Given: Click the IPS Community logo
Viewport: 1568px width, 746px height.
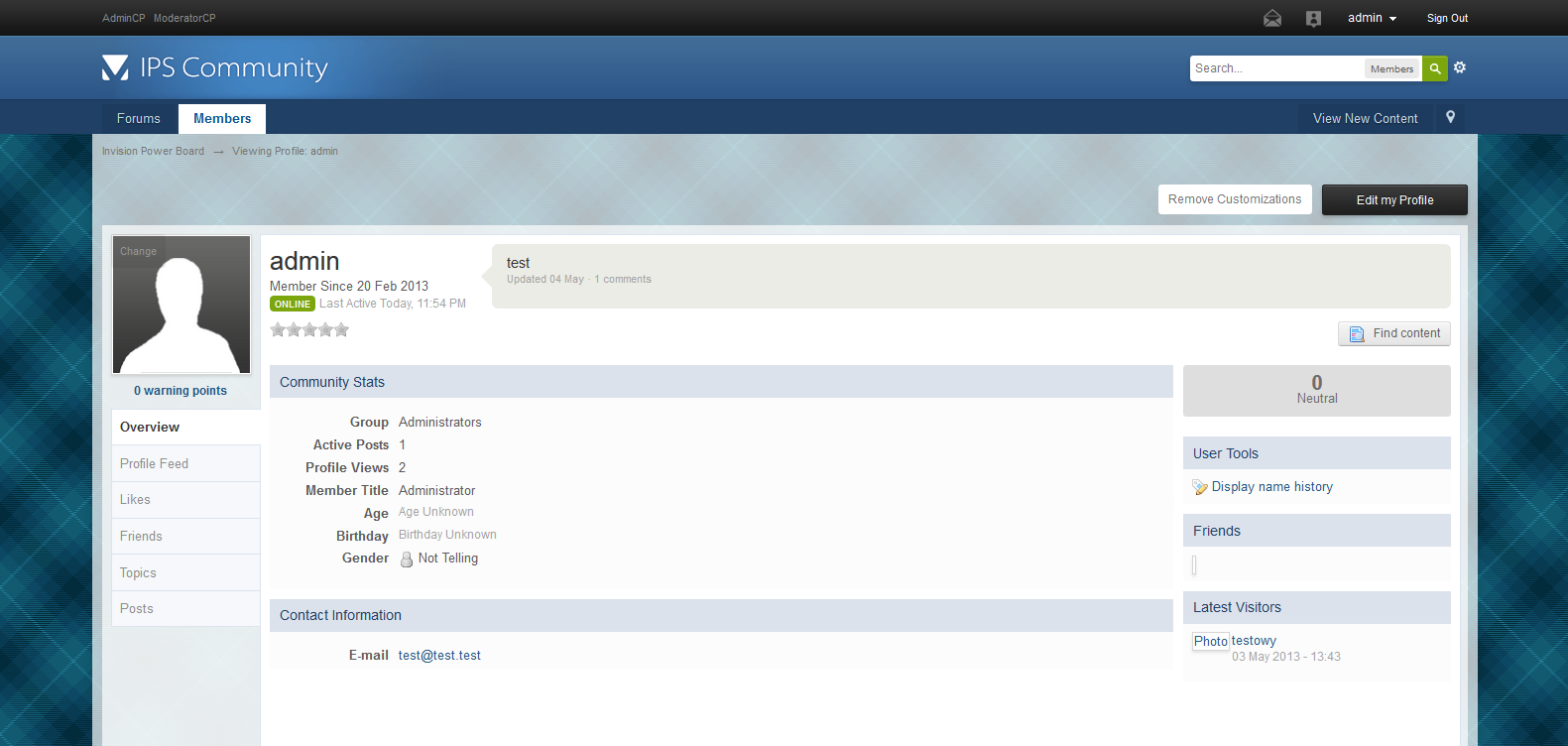Looking at the screenshot, I should pos(215,67).
